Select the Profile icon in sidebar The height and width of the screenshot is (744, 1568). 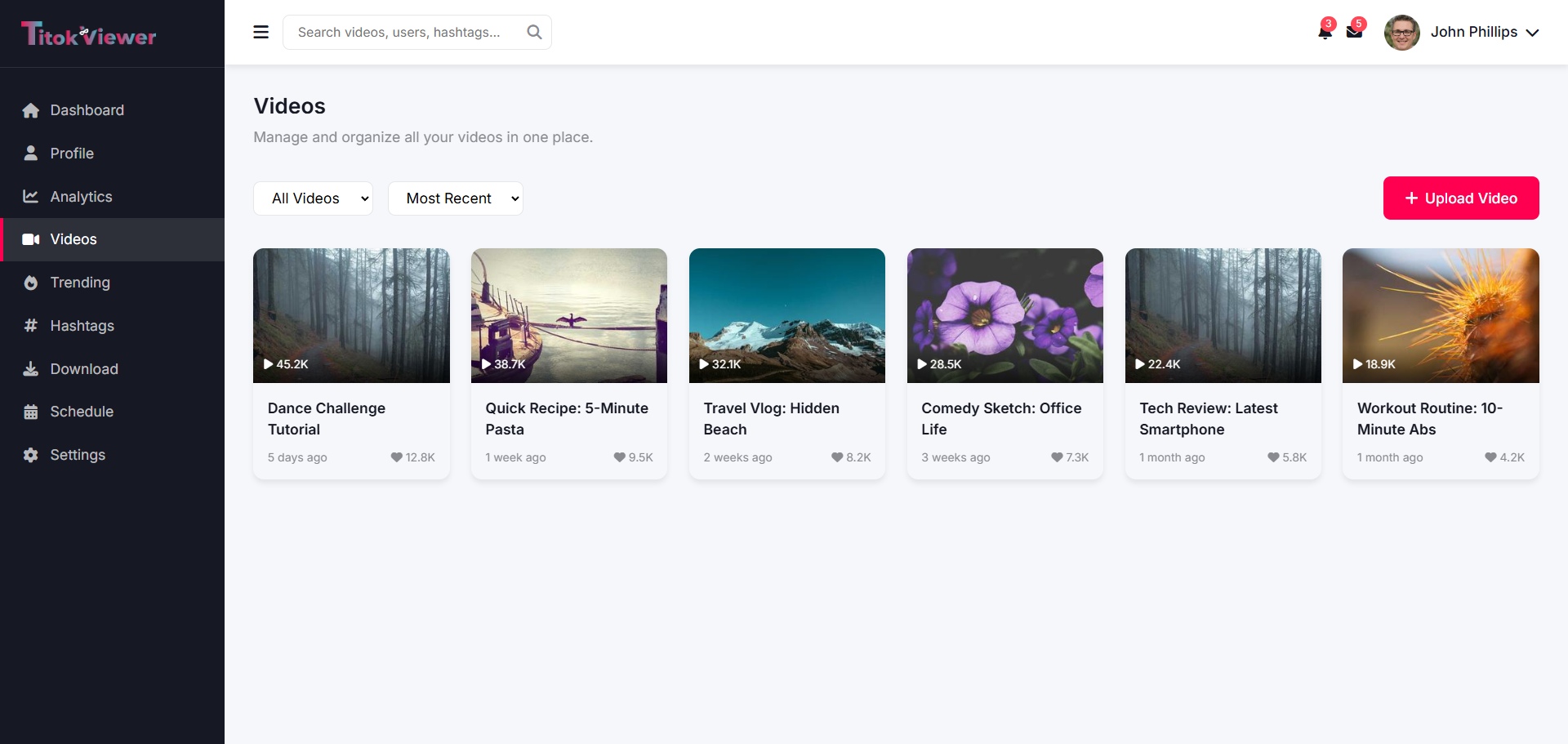(x=30, y=153)
